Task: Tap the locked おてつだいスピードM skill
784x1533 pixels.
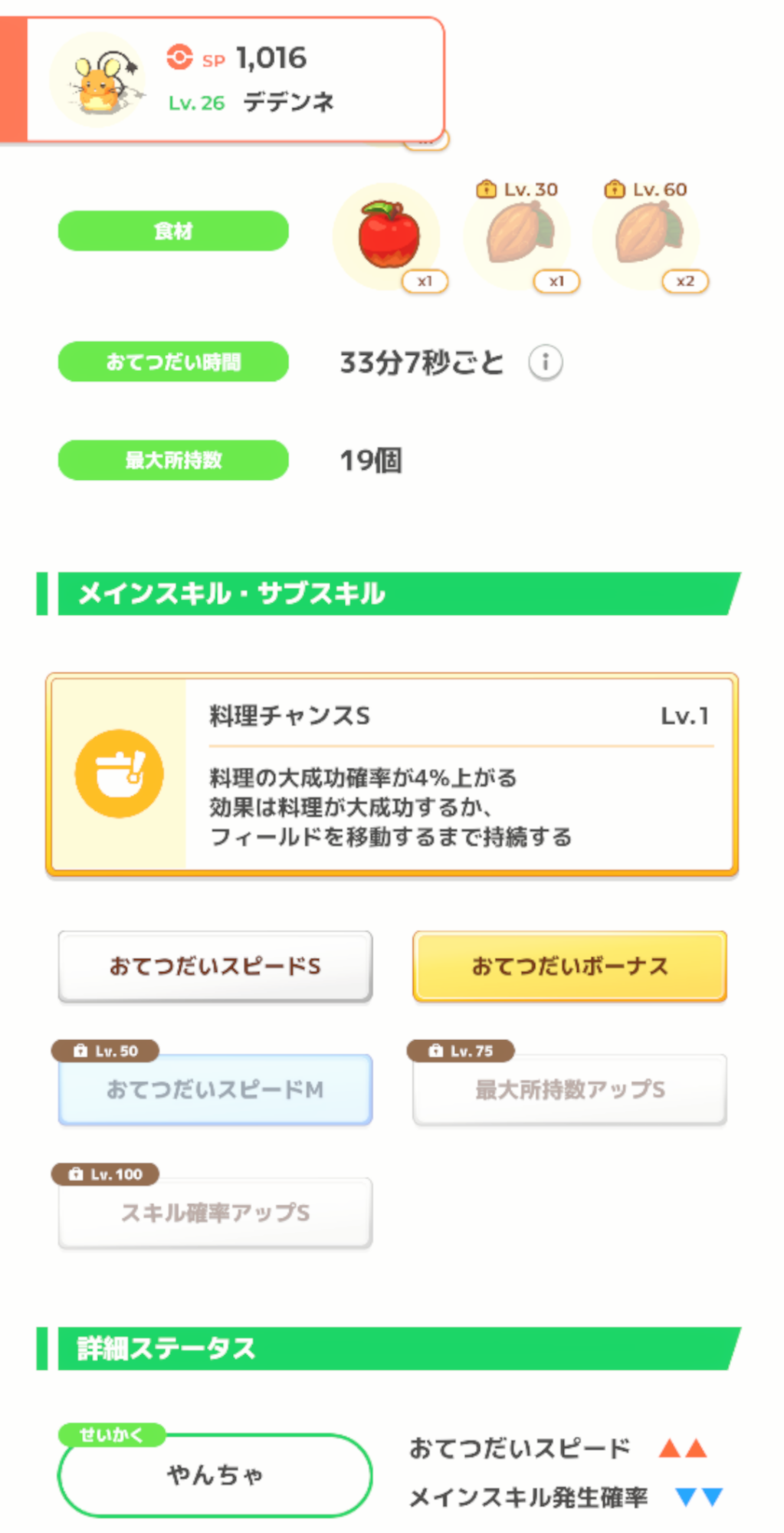Action: (215, 1089)
